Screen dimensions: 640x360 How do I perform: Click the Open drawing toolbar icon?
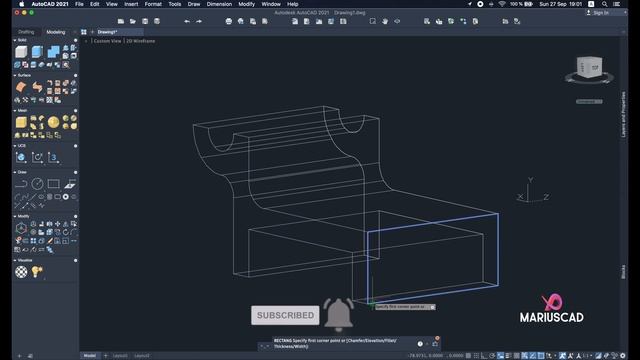coord(133,21)
